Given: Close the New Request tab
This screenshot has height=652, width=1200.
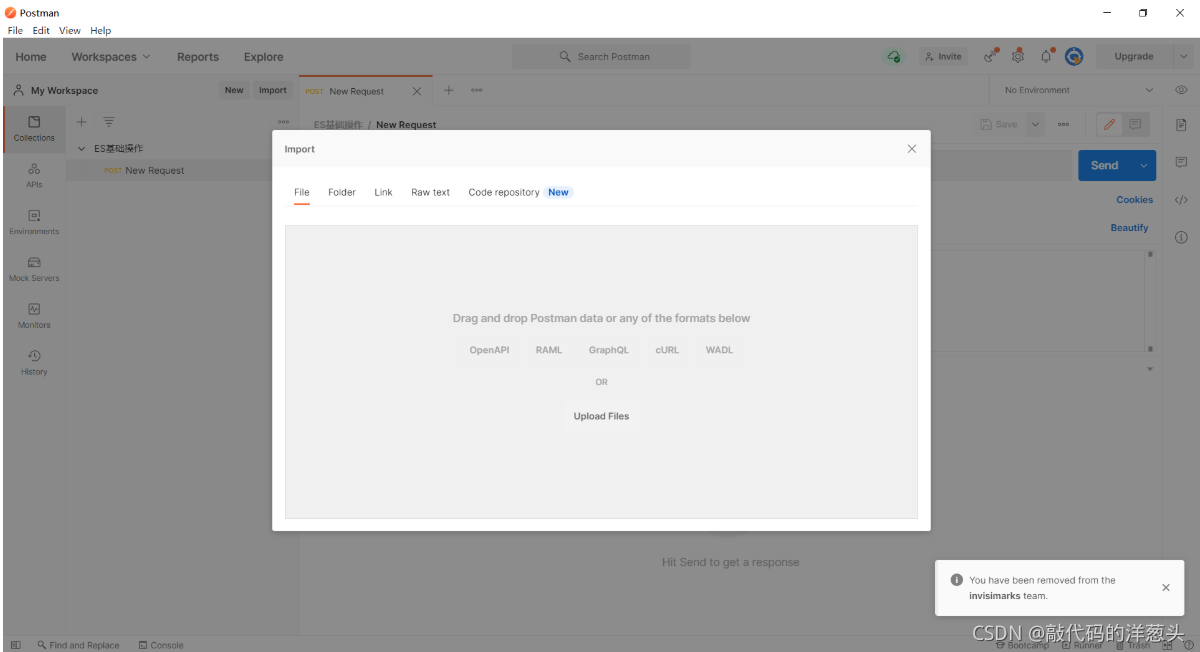Looking at the screenshot, I should pos(417,91).
